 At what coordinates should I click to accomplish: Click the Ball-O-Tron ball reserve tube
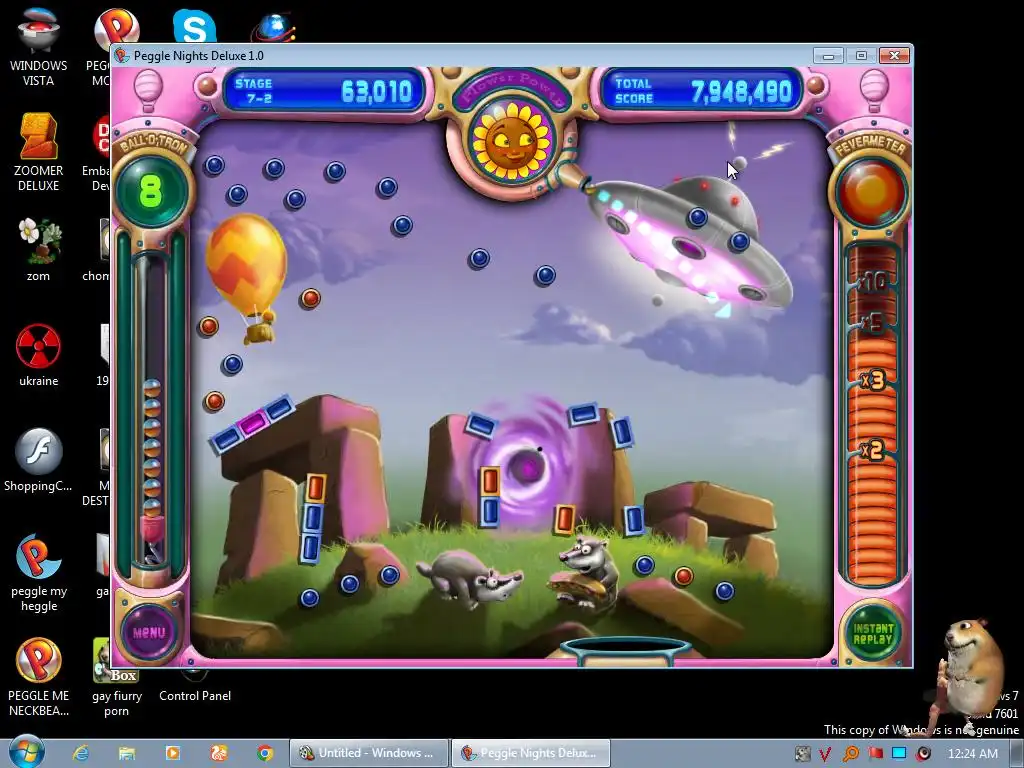[x=151, y=408]
